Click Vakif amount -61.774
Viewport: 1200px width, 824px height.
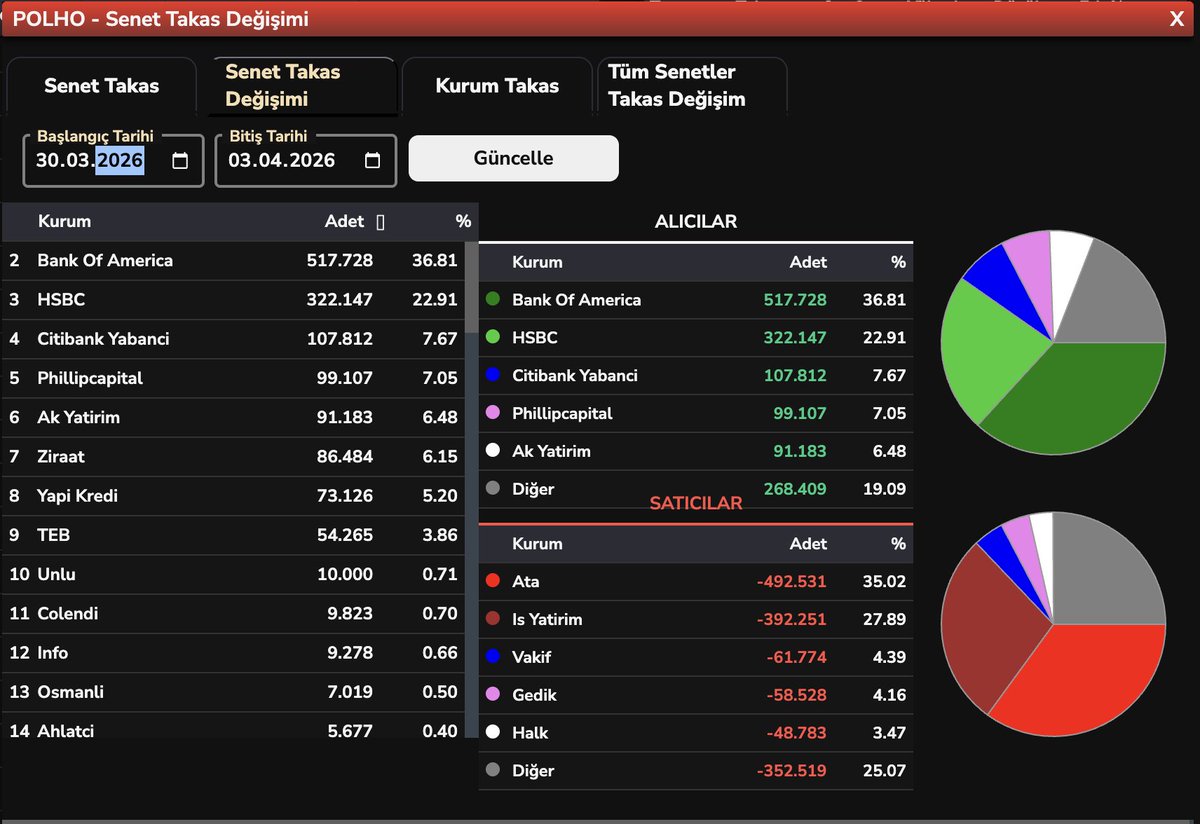pos(796,657)
